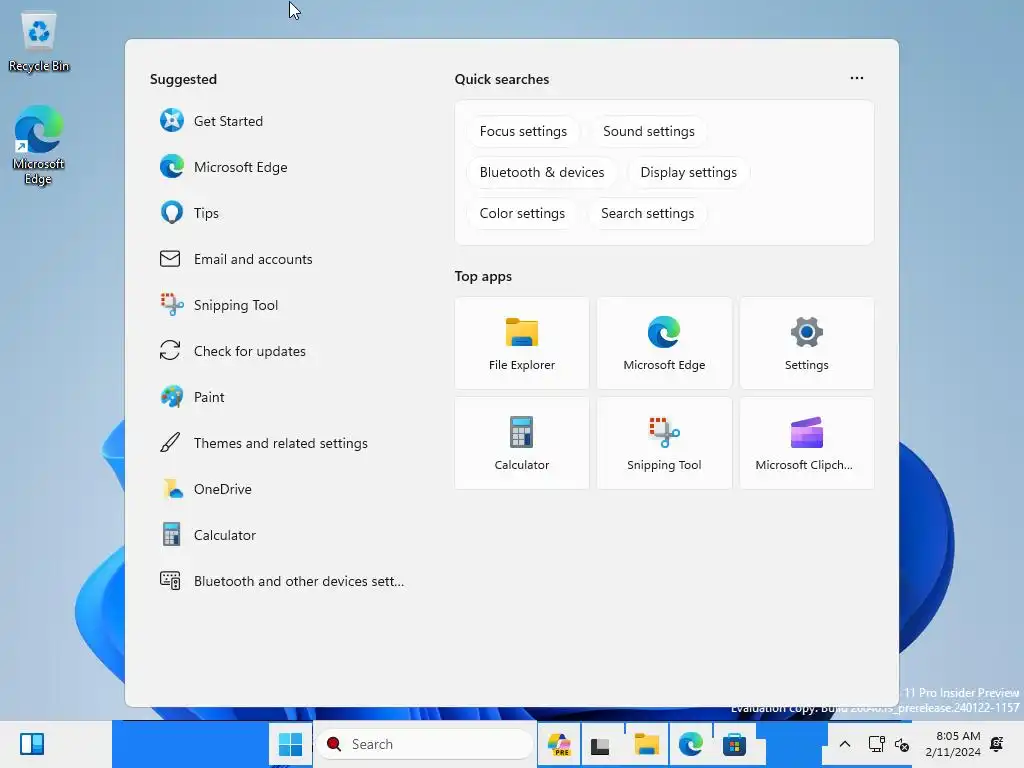
Task: Open the clock and date flyout
Action: click(x=953, y=744)
